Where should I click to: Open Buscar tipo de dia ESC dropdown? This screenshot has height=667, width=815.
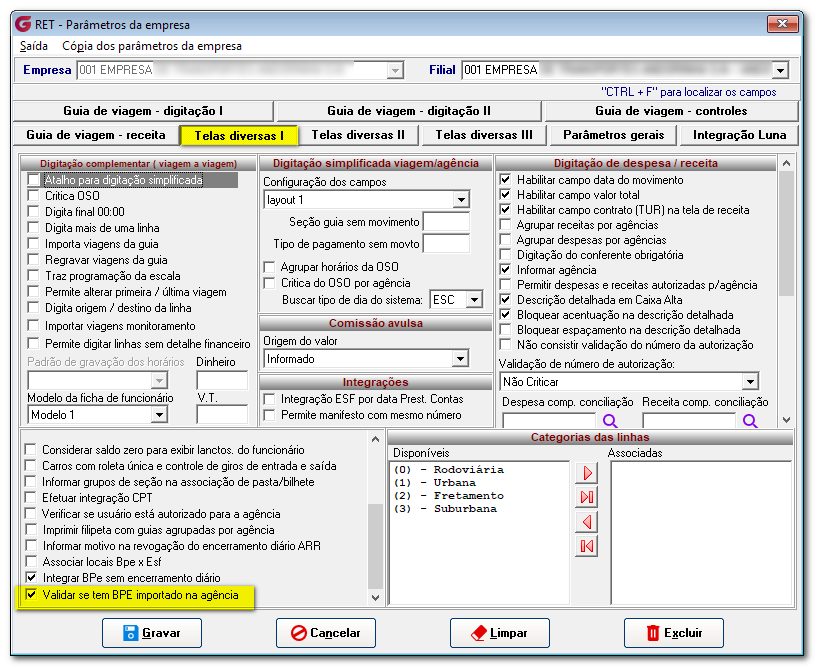(474, 300)
